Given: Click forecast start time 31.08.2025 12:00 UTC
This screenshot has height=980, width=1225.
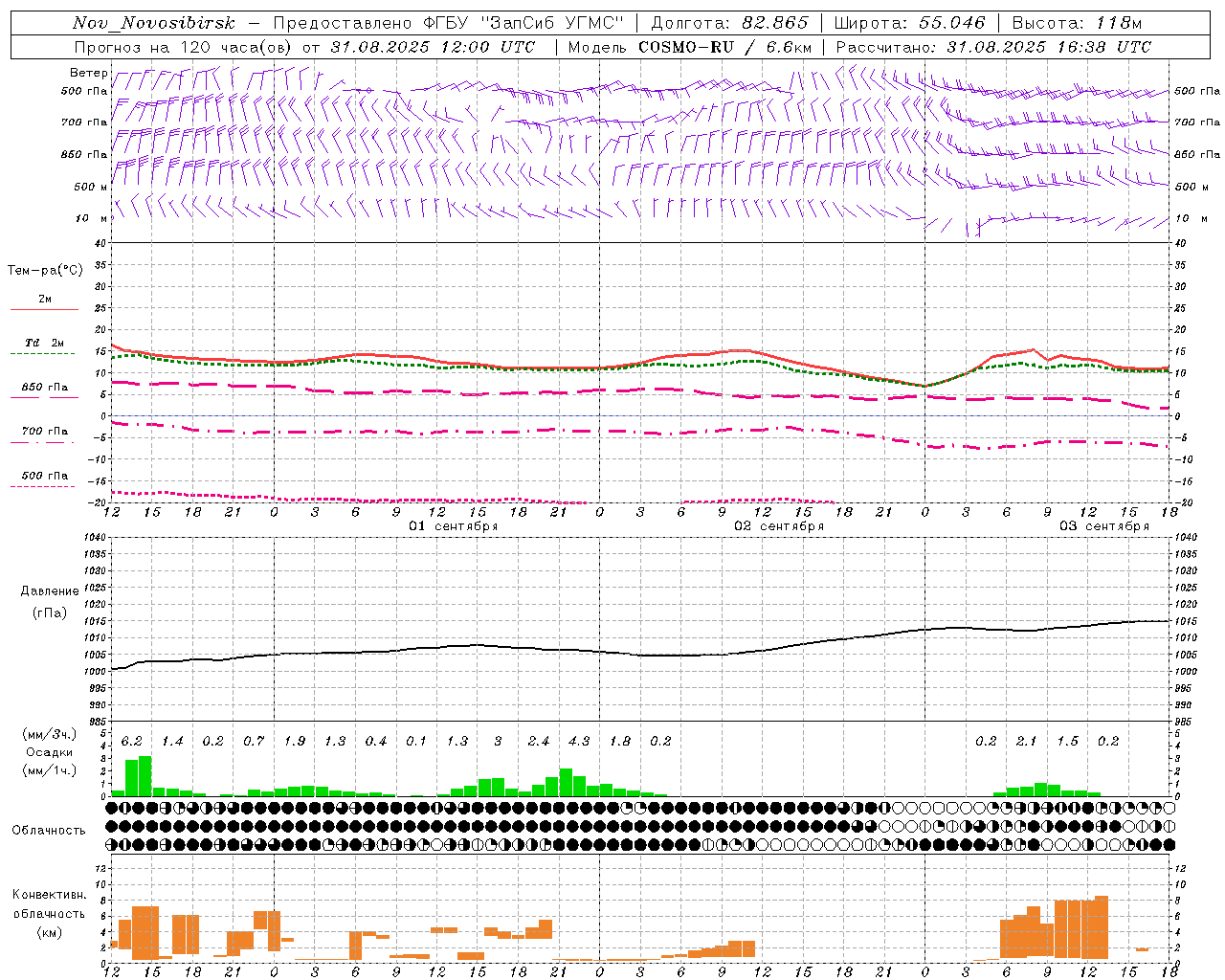Looking at the screenshot, I should tap(433, 47).
